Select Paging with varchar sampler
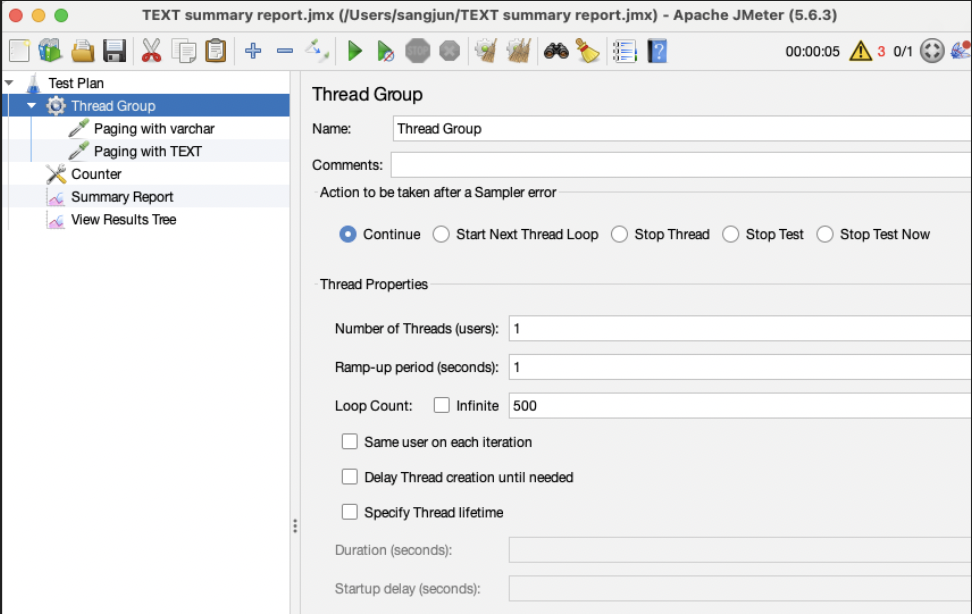 [154, 128]
